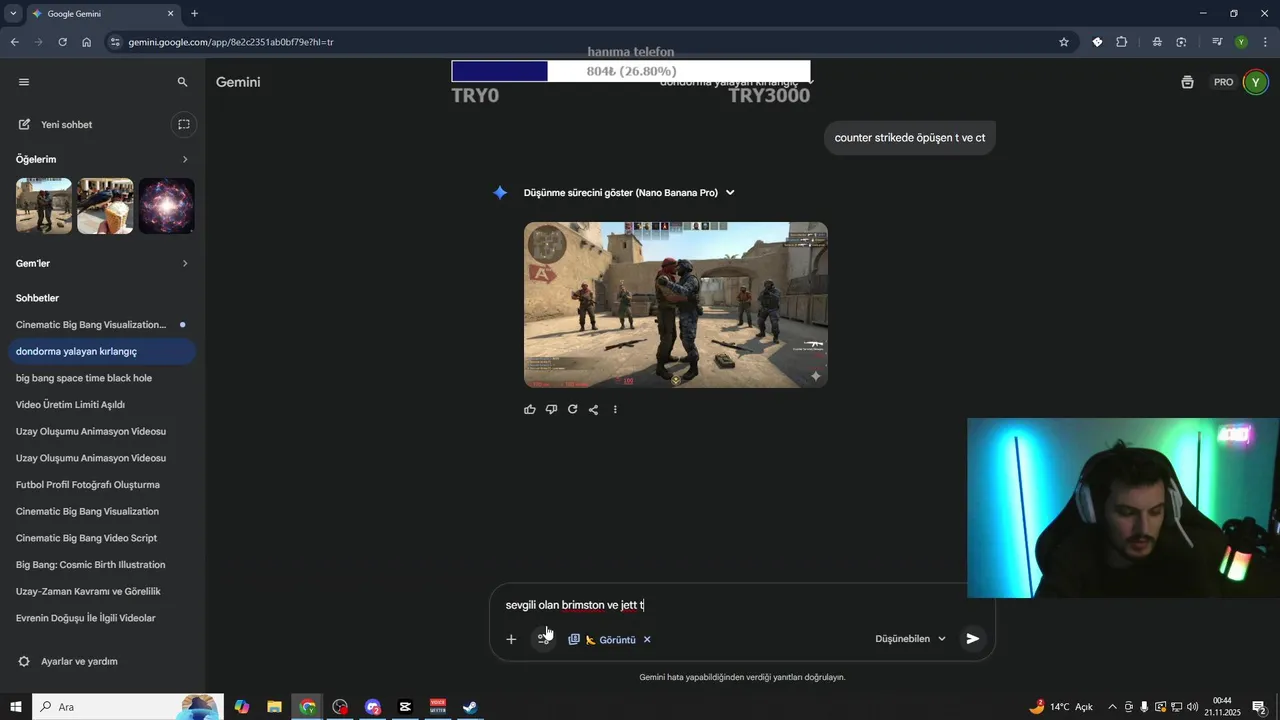Like the response with thumbs up
The image size is (1280, 720).
(530, 409)
